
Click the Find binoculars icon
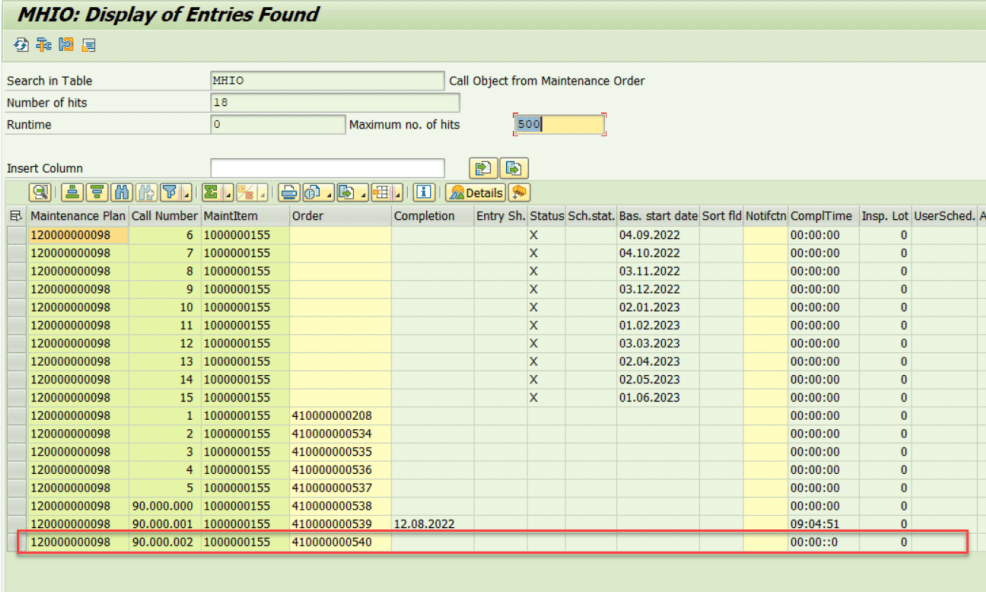pos(122,192)
